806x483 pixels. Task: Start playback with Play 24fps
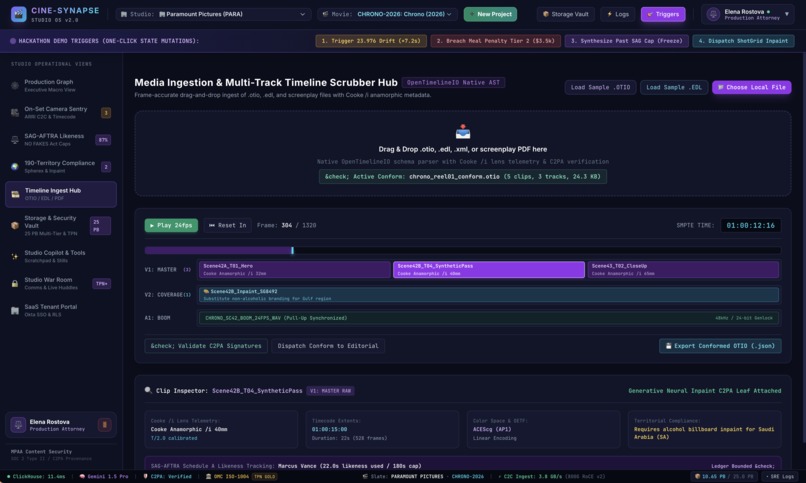tap(171, 225)
